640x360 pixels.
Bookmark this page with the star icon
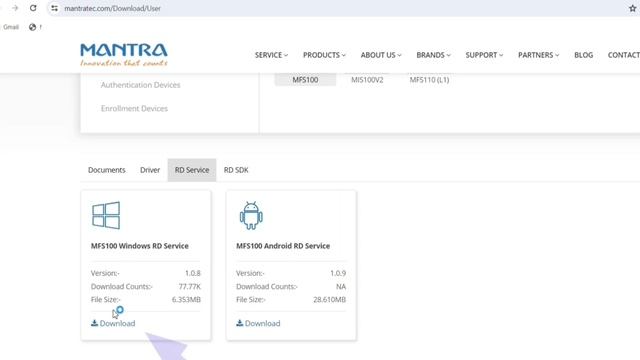tap(632, 8)
